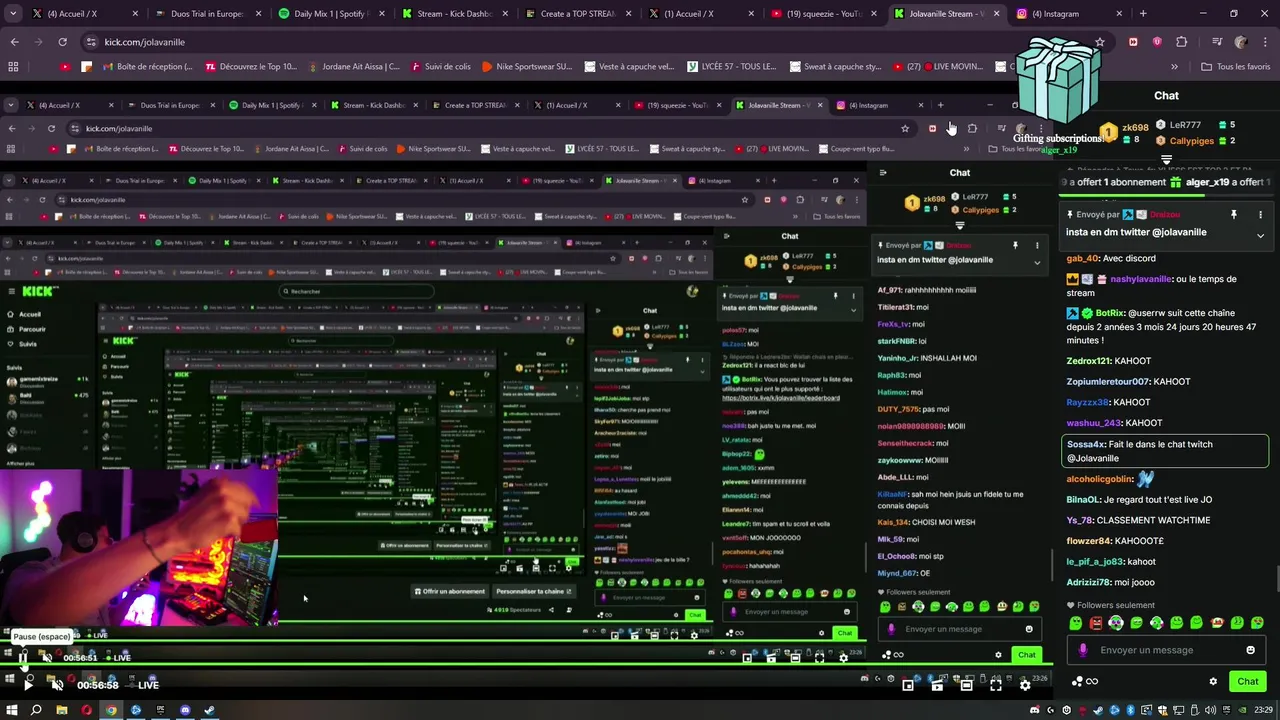Close the Daily Mix 1 Spotify tab
Screen dimensions: 1280x720
coord(380,14)
